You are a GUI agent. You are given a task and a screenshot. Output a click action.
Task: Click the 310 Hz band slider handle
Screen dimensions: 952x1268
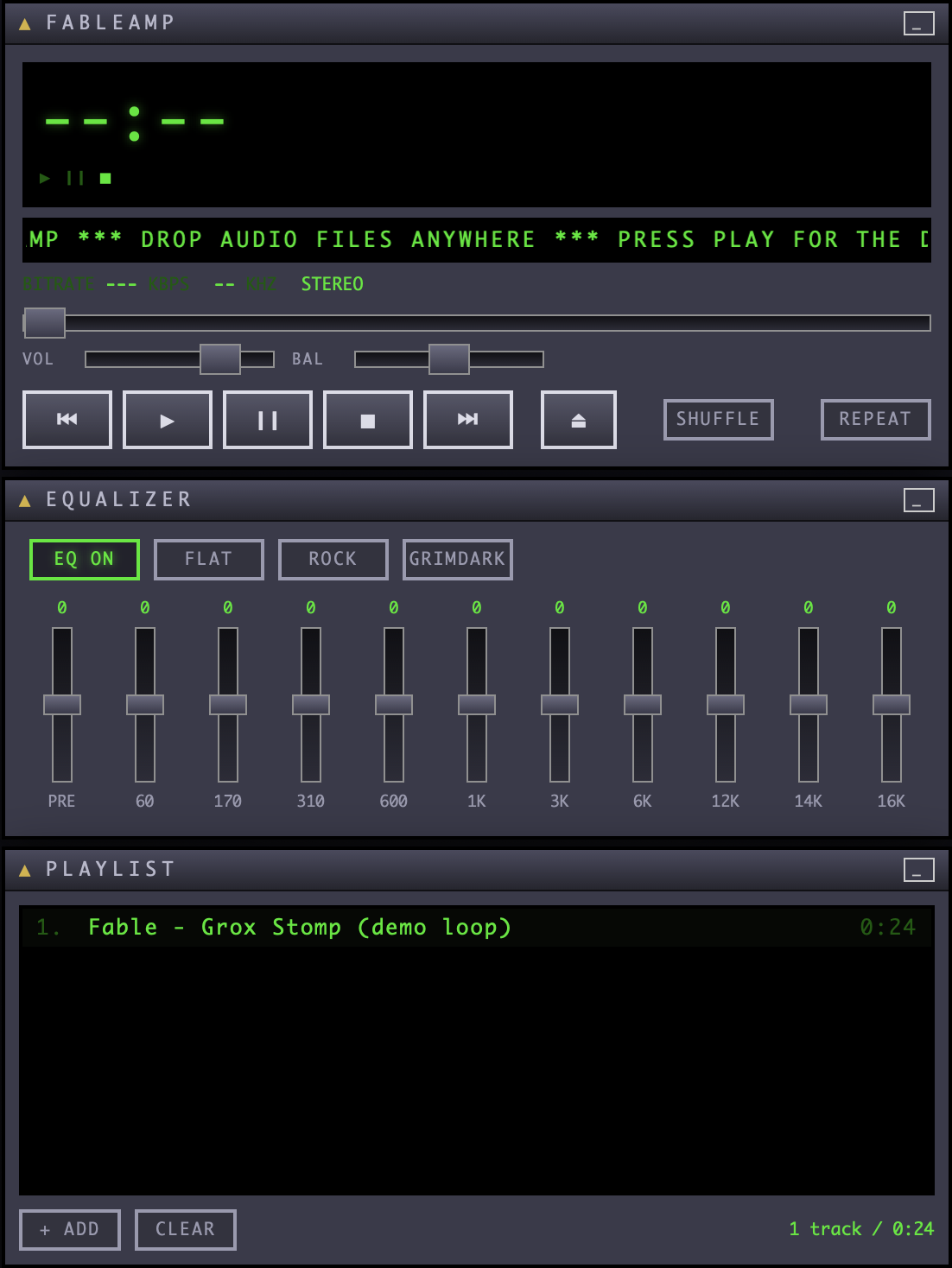coord(311,705)
